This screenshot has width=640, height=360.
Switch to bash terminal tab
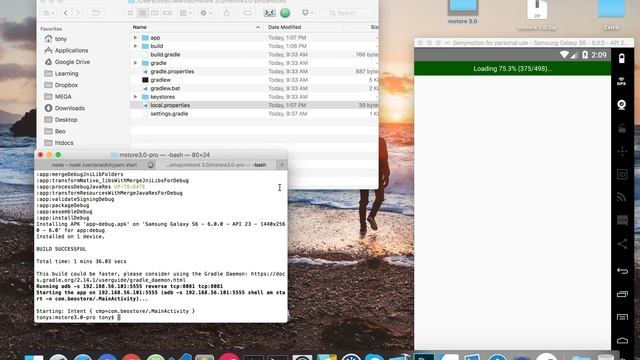(216, 165)
